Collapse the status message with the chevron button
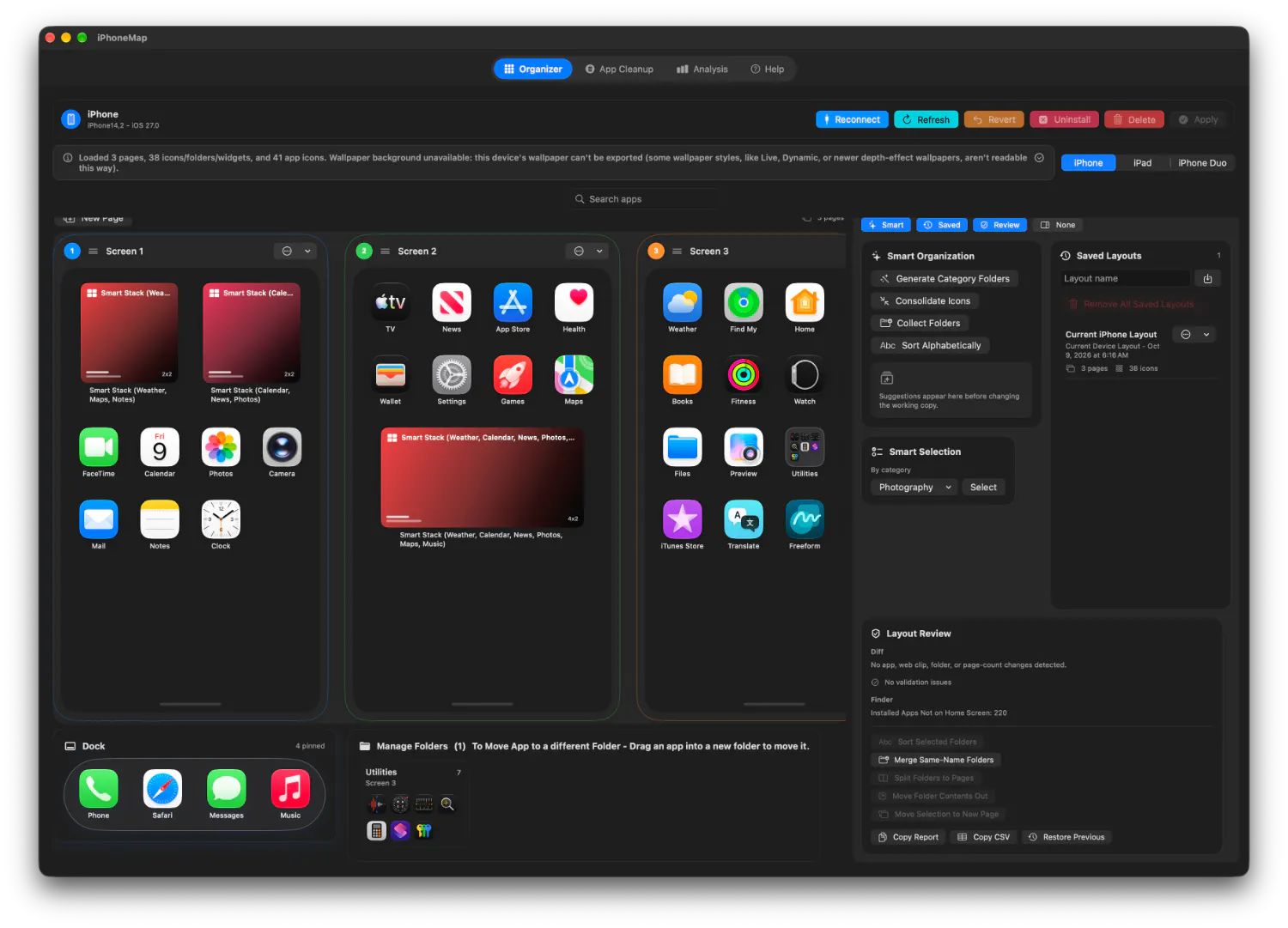 [x=1039, y=158]
